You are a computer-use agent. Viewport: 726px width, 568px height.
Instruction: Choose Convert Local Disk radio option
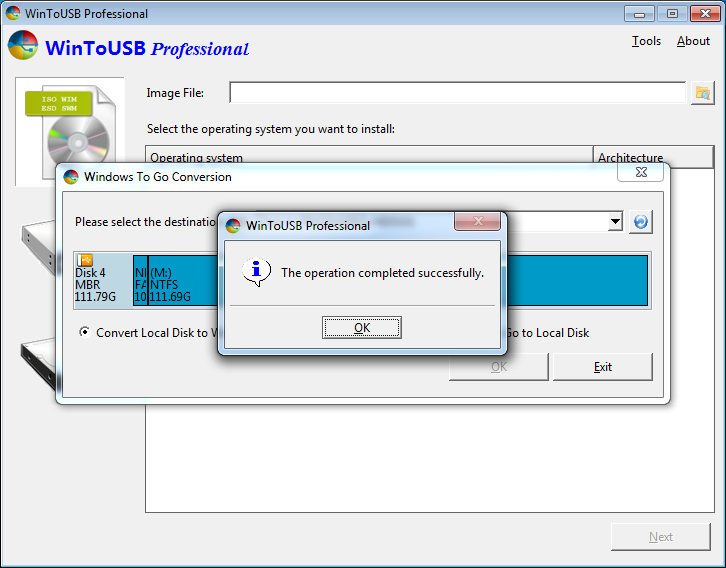(x=84, y=332)
